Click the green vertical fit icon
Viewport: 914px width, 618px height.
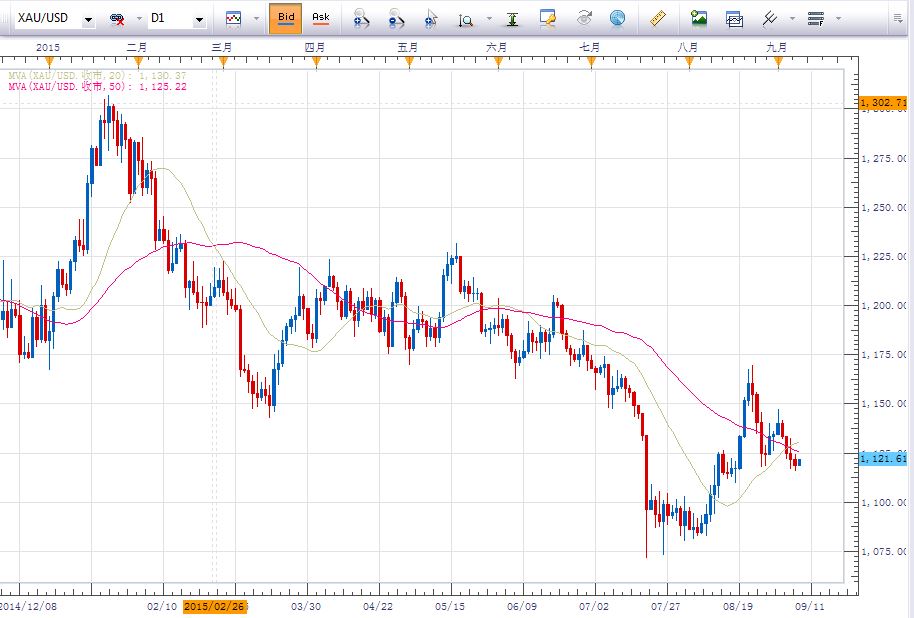(512, 18)
